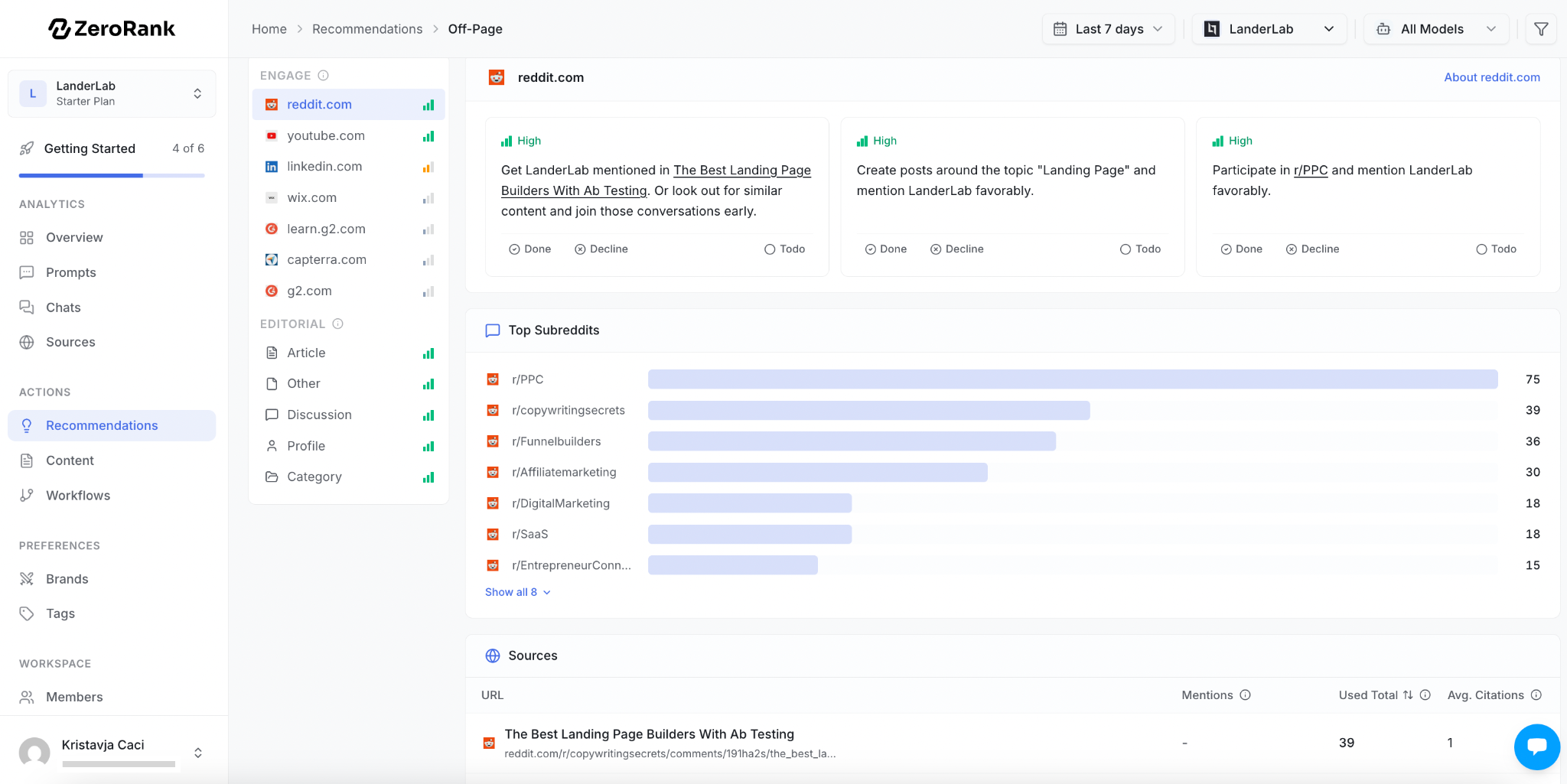The height and width of the screenshot is (784, 1567).
Task: Follow the r/PPC link in recommendation
Action: point(1310,171)
